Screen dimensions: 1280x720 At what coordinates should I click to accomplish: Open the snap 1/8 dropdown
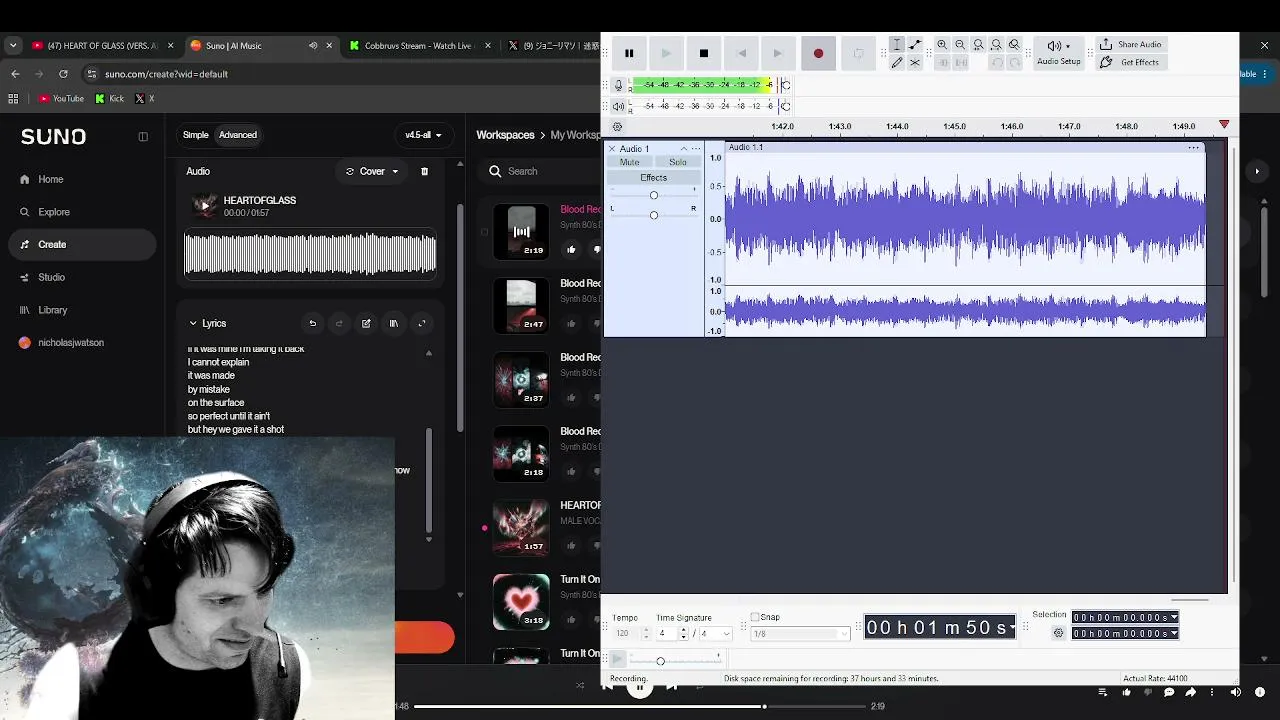tap(800, 634)
